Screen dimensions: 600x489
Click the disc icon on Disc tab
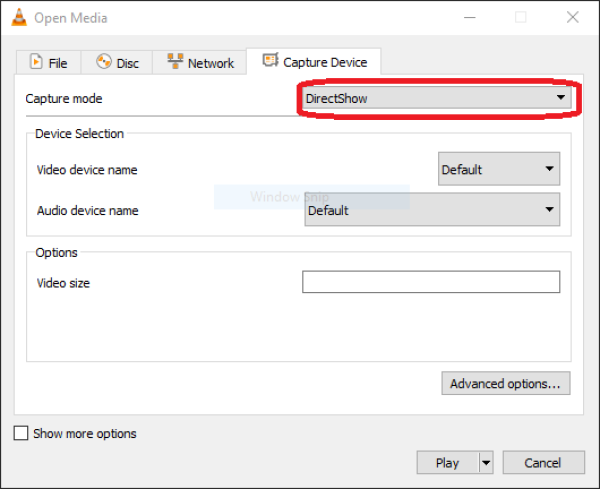(104, 62)
